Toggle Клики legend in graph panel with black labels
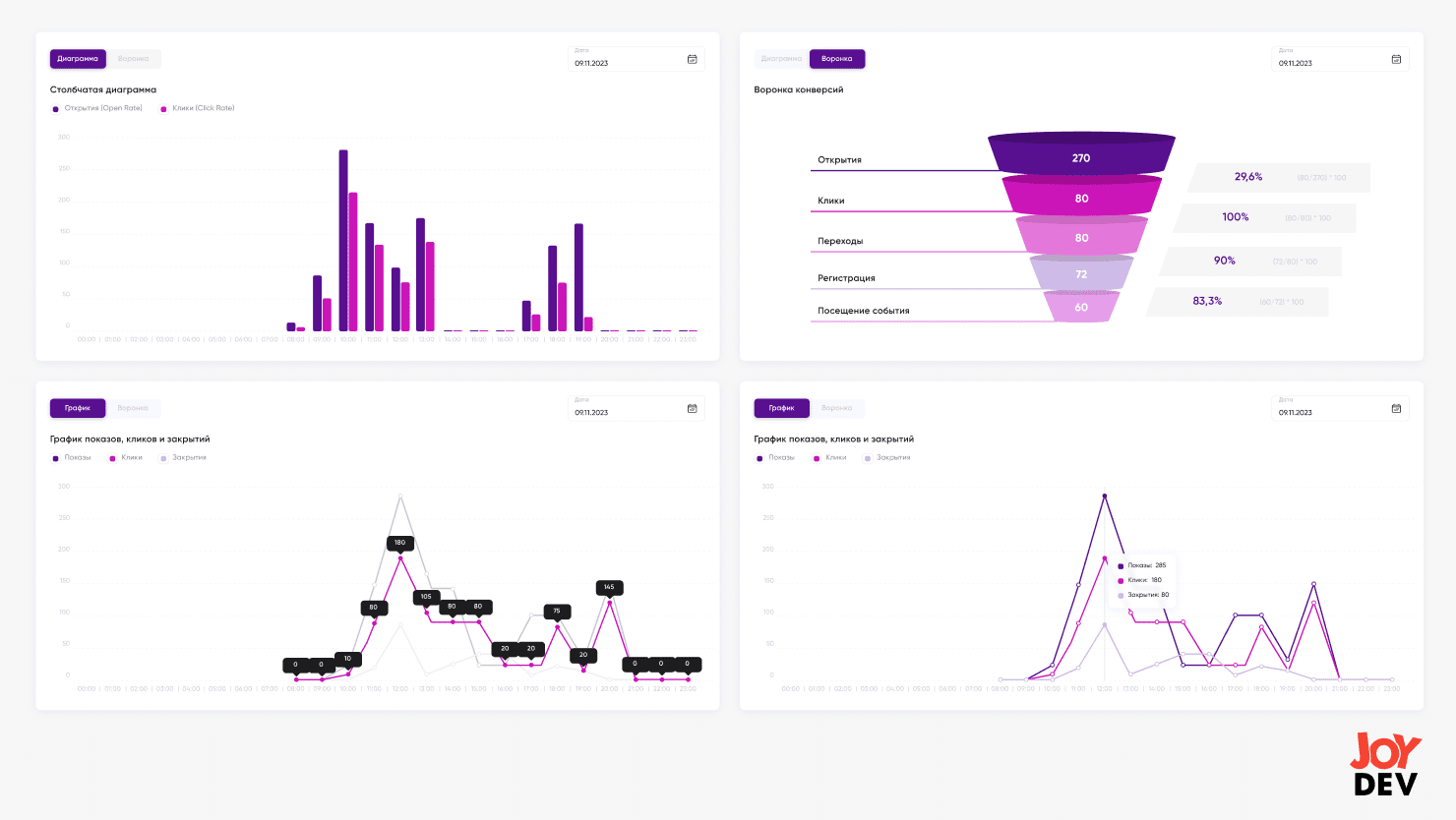Image resolution: width=1456 pixels, height=820 pixels. [126, 458]
